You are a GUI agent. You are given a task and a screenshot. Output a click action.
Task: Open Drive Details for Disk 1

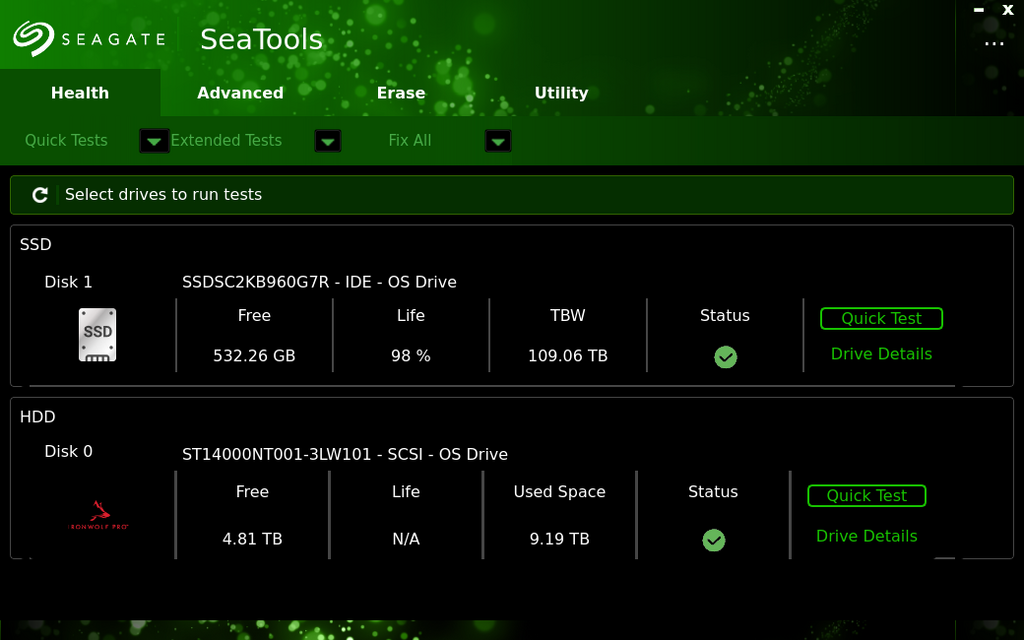882,354
